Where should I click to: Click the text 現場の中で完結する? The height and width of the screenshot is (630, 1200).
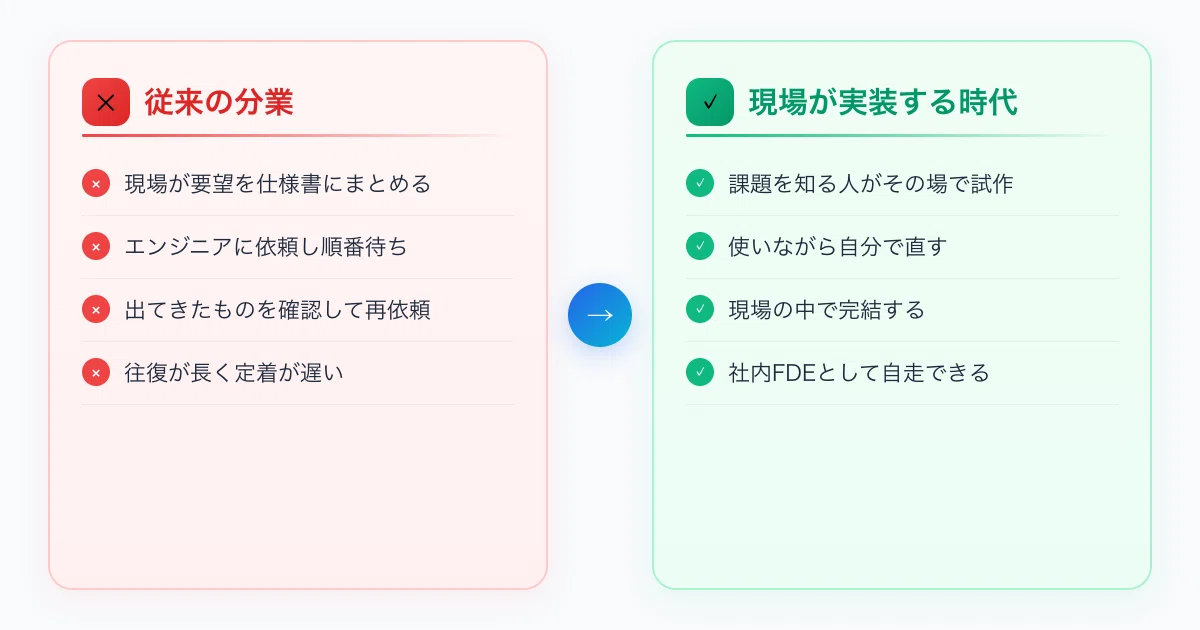pyautogui.click(x=827, y=310)
